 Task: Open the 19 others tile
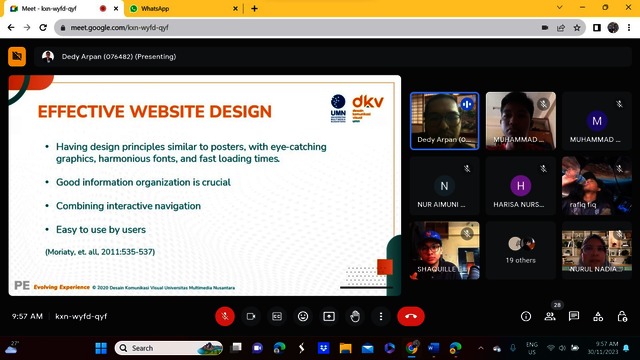click(521, 251)
